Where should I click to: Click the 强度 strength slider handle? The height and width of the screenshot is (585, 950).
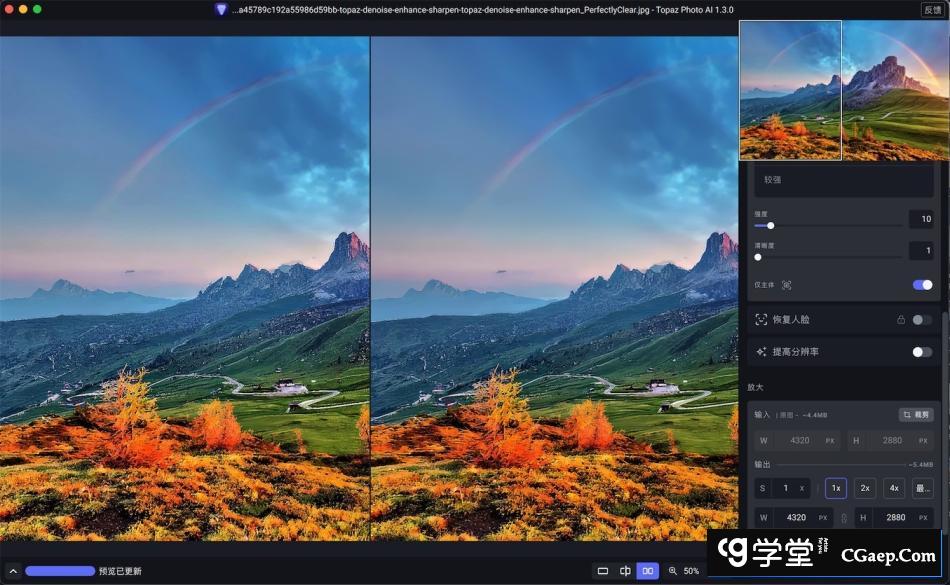[770, 226]
